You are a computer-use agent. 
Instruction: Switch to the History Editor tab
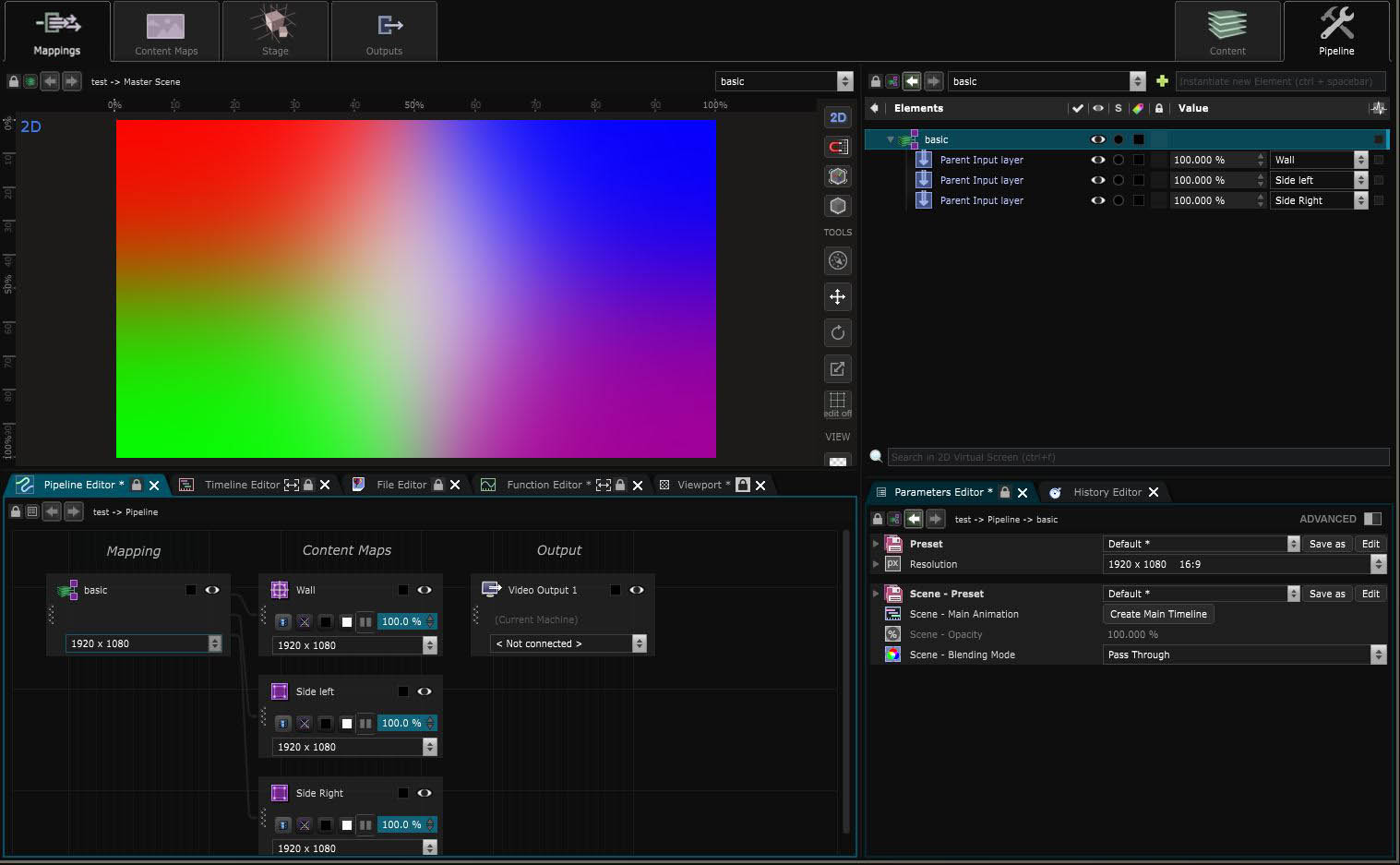1107,492
